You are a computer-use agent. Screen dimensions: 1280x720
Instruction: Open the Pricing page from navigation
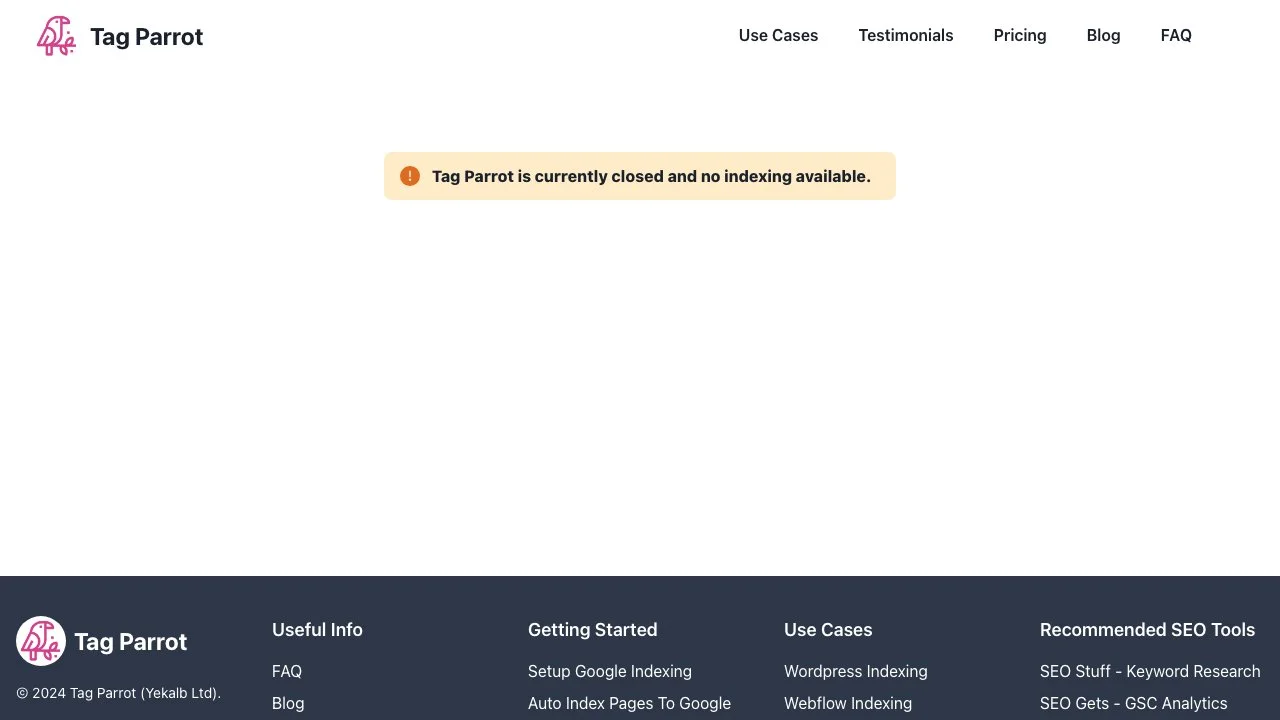point(1020,35)
